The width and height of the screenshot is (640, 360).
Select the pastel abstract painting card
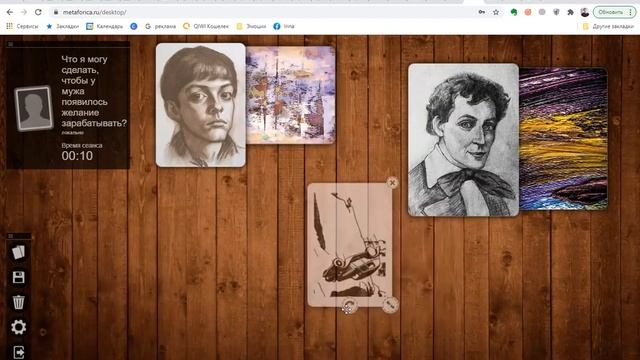click(x=291, y=95)
